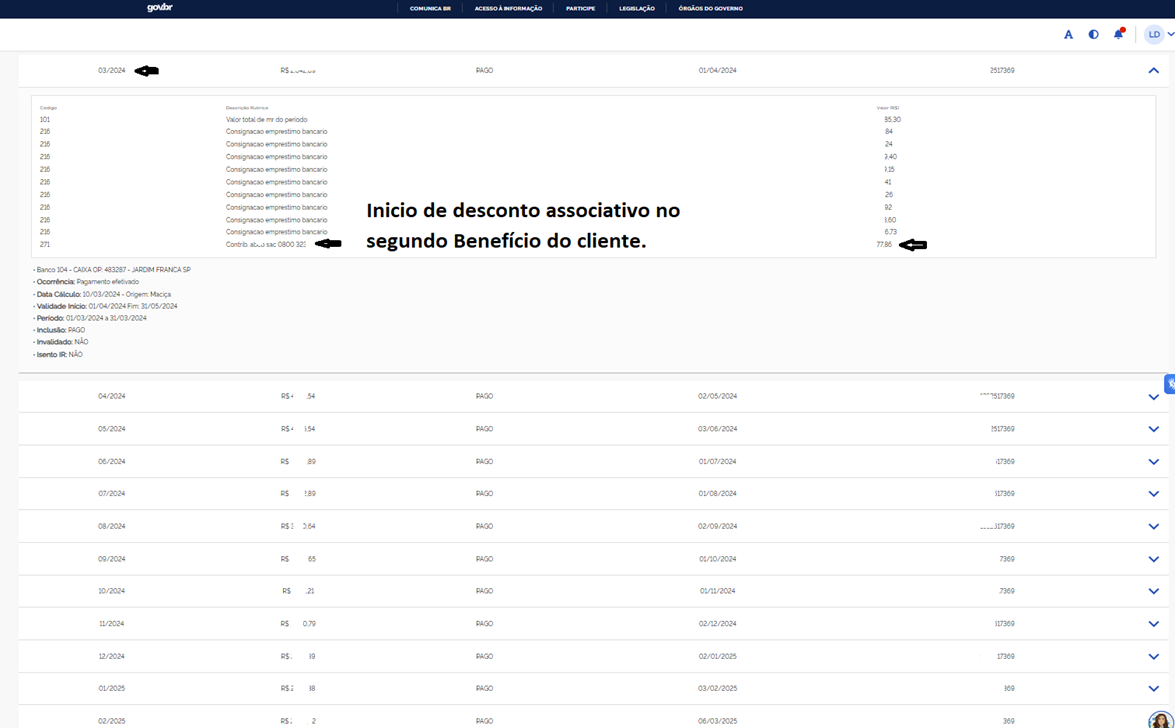The image size is (1175, 728).
Task: Expand the 07/2024 payment row
Action: pyautogui.click(x=1153, y=494)
